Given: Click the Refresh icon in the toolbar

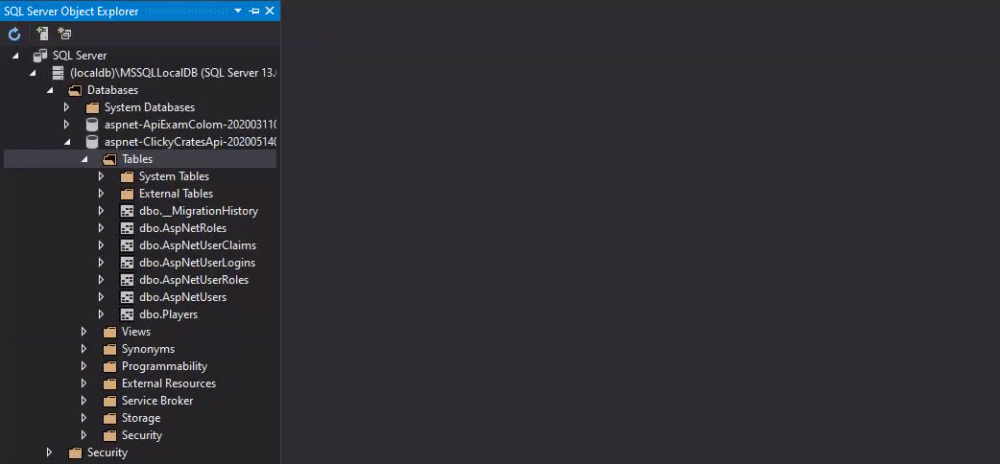Looking at the screenshot, I should [14, 34].
